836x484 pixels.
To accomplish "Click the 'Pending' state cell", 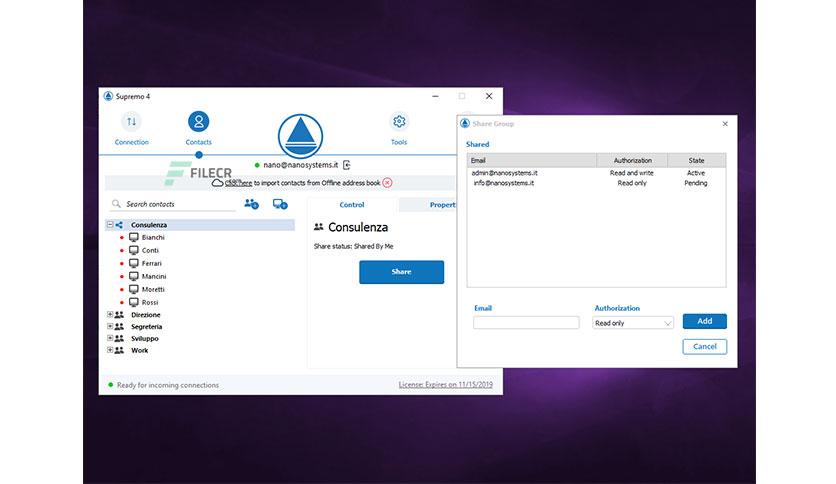I will pyautogui.click(x=696, y=183).
